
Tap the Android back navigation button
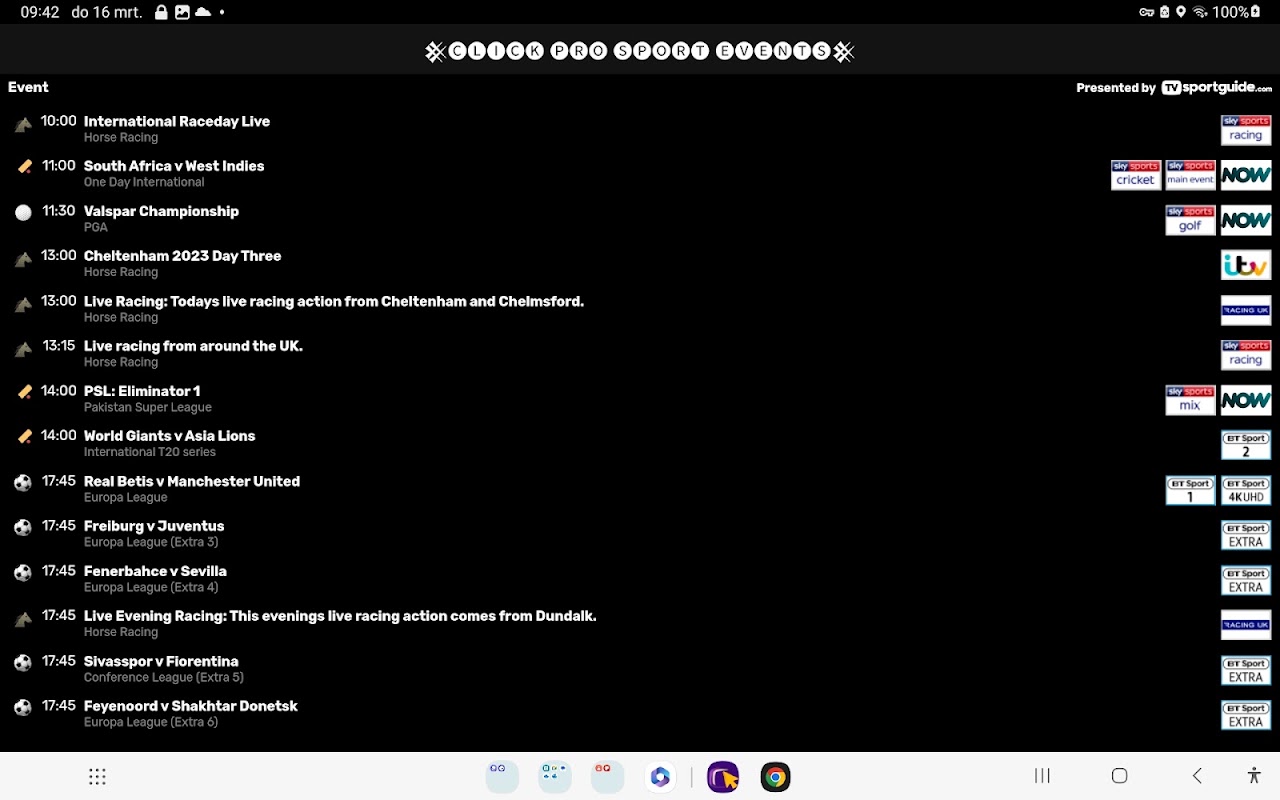click(1197, 776)
